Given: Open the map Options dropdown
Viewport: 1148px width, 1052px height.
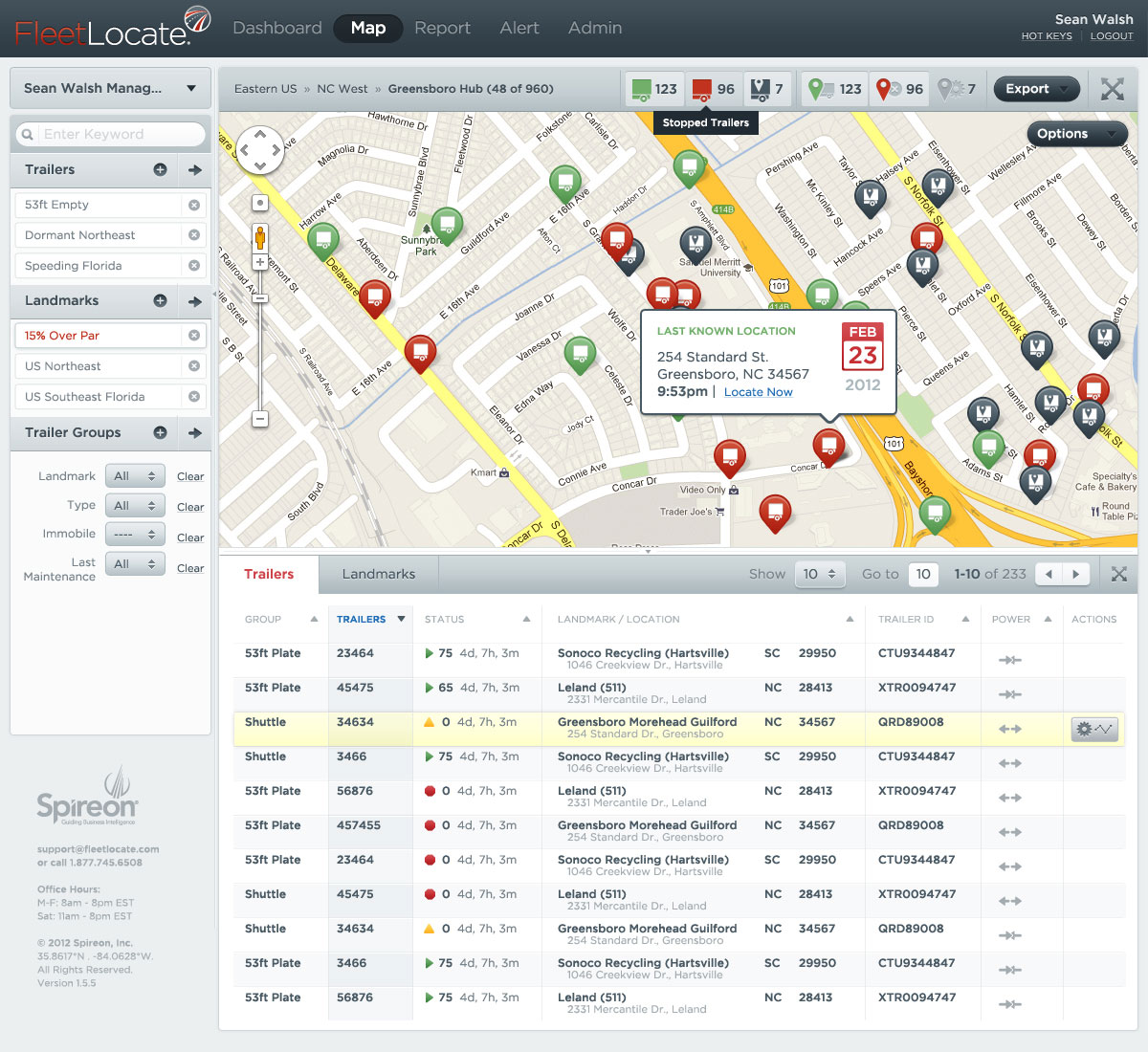Looking at the screenshot, I should (x=1075, y=134).
